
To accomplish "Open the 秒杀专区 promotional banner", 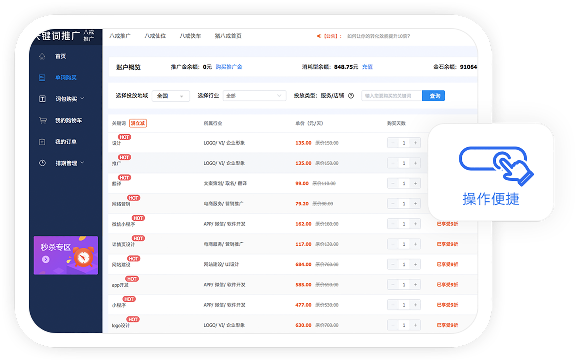I will [x=66, y=255].
